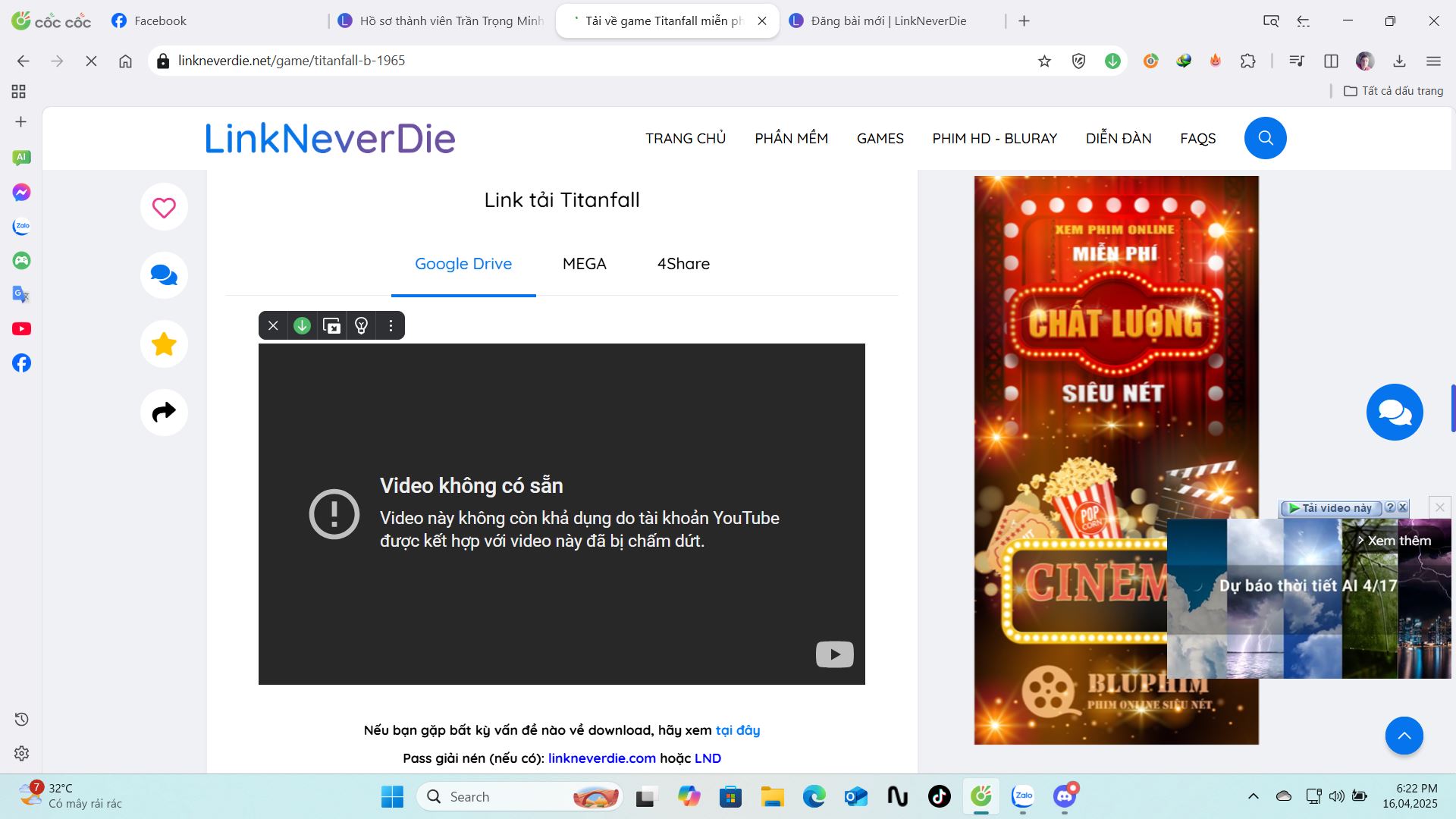
Task: Bookmark page with address bar star
Action: coord(1044,61)
